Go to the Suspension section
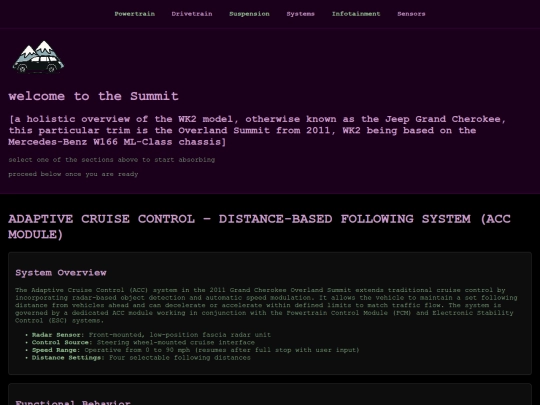 (249, 14)
